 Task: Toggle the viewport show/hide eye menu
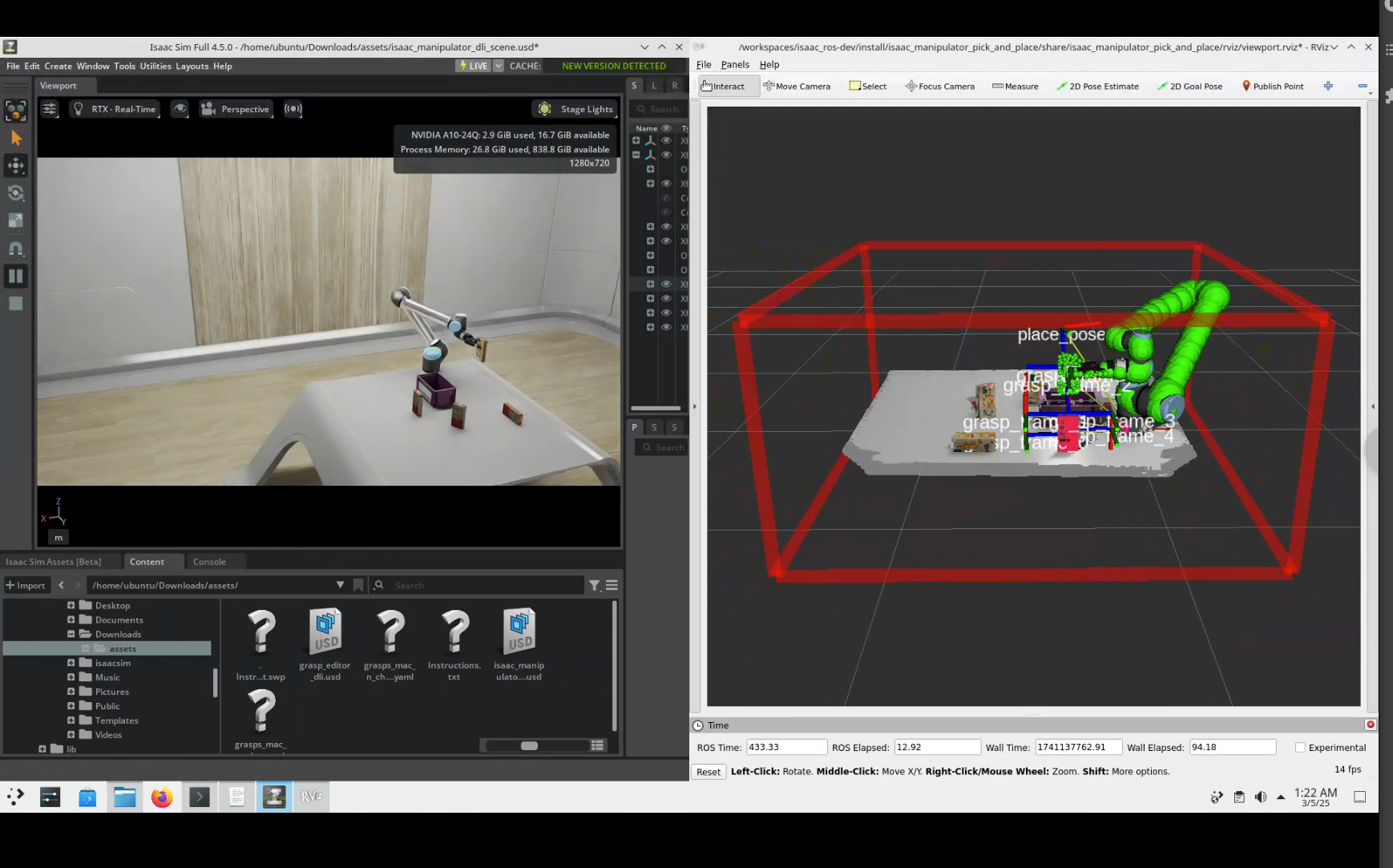180,109
